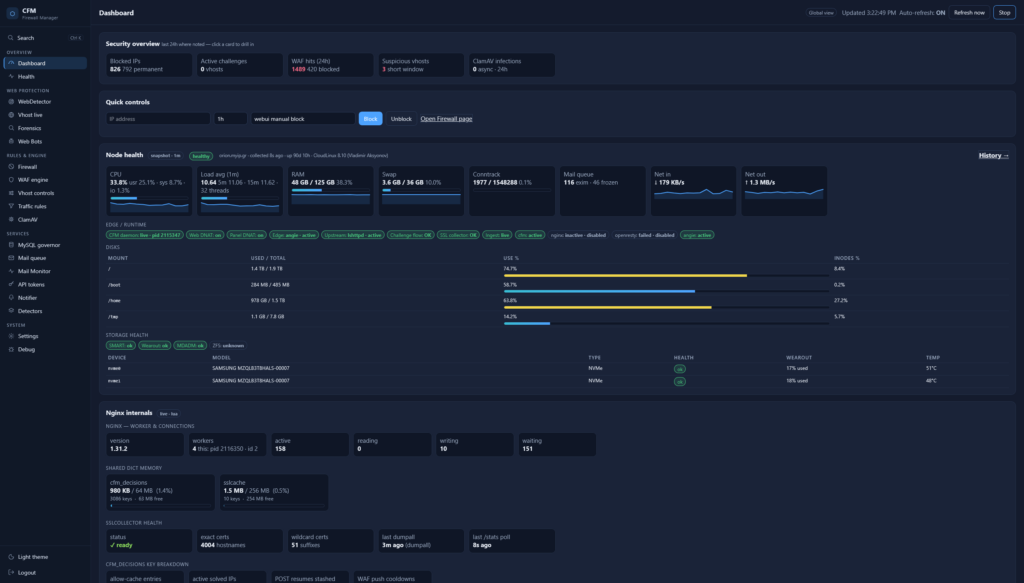Open Vhost live via globe icon

point(11,115)
